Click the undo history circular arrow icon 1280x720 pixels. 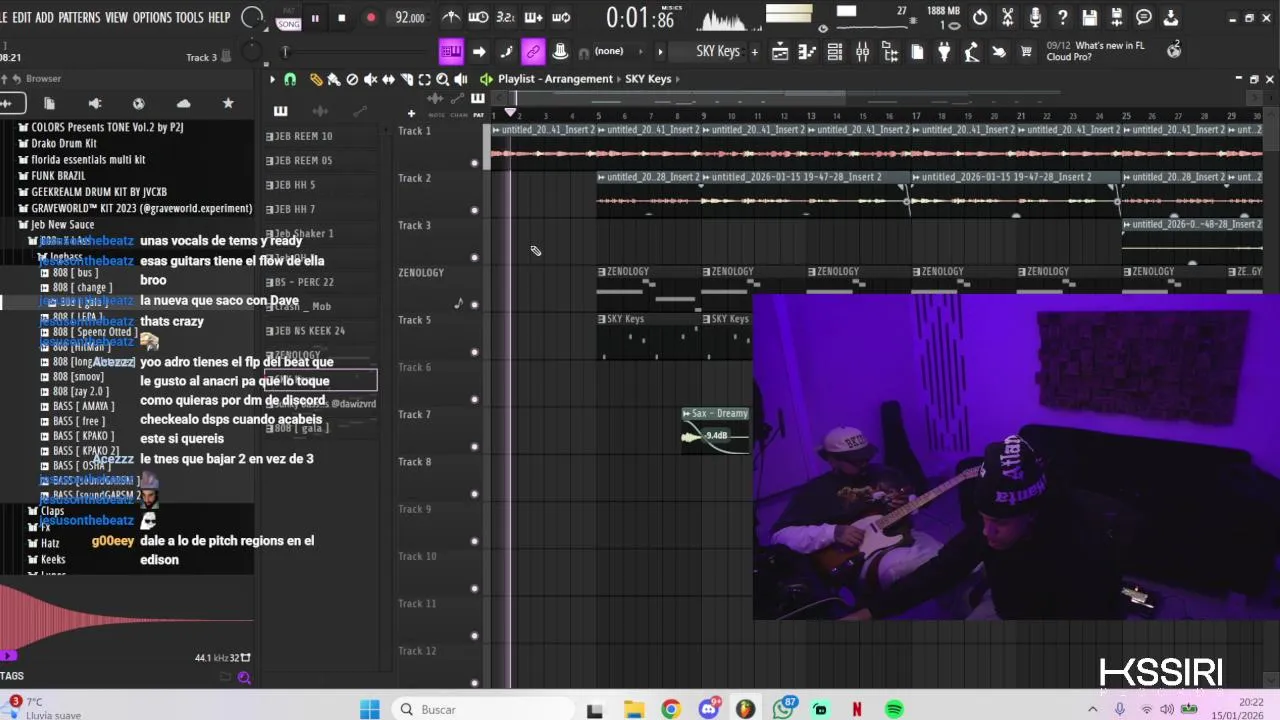980,17
